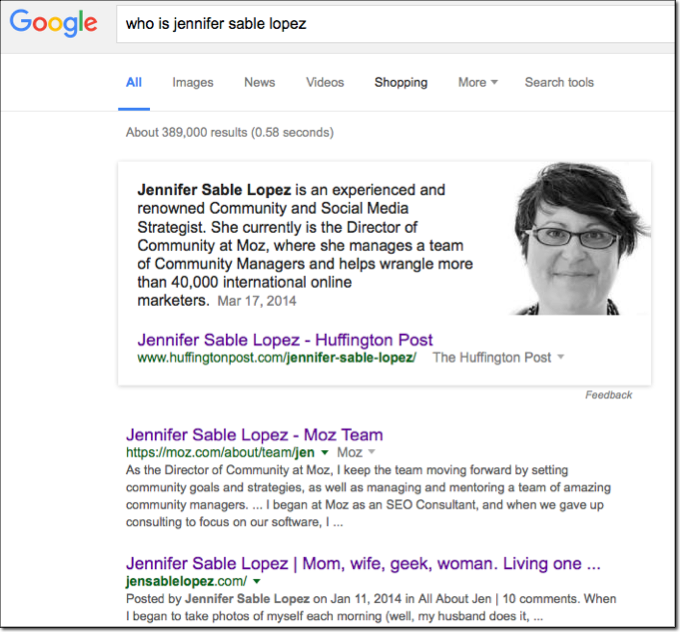Switch to the Images tab
Screen dimensions: 680x632
[193, 83]
